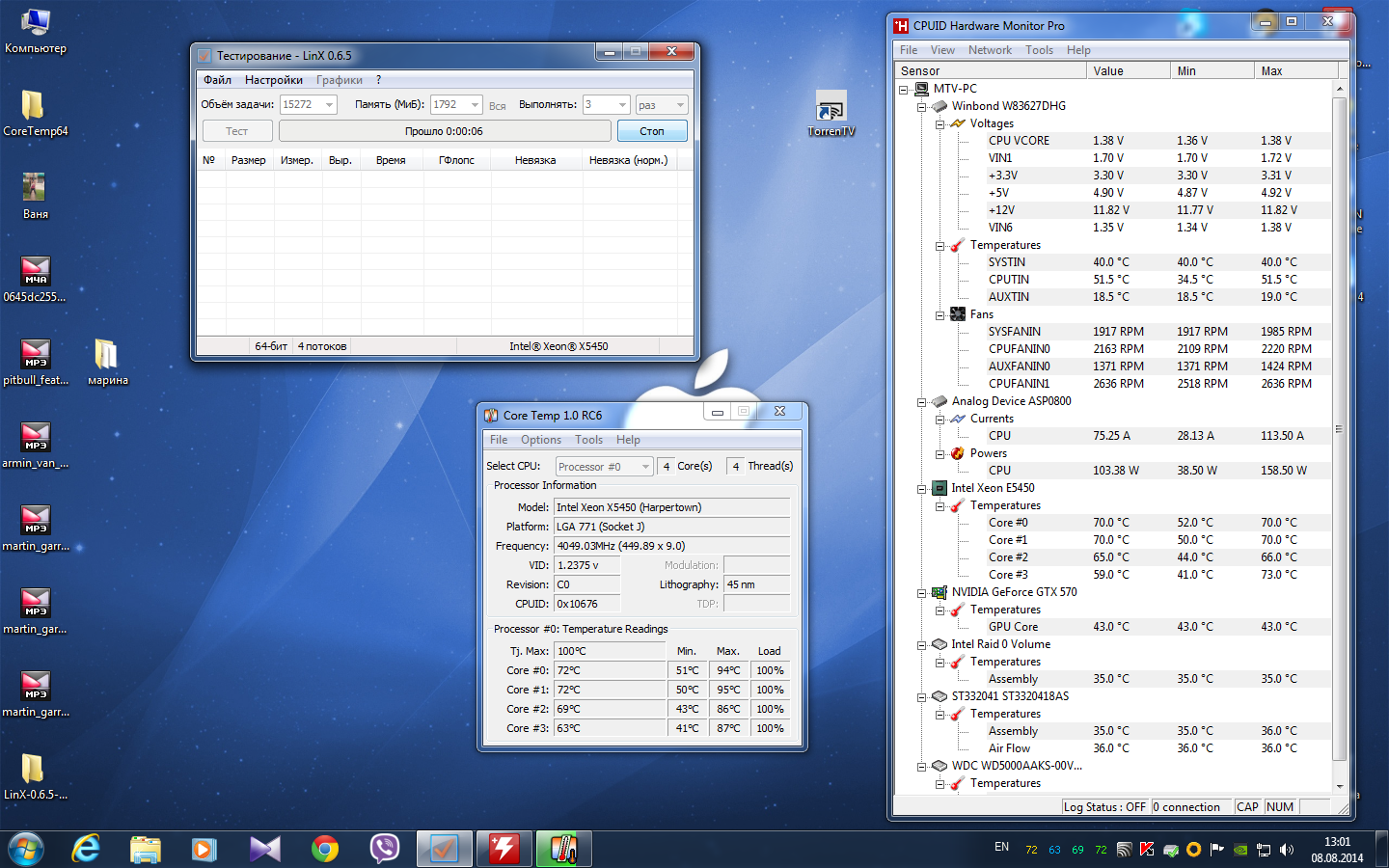
Task: Click the HWMonitor vertical scrollbar up arrow
Action: (1339, 89)
